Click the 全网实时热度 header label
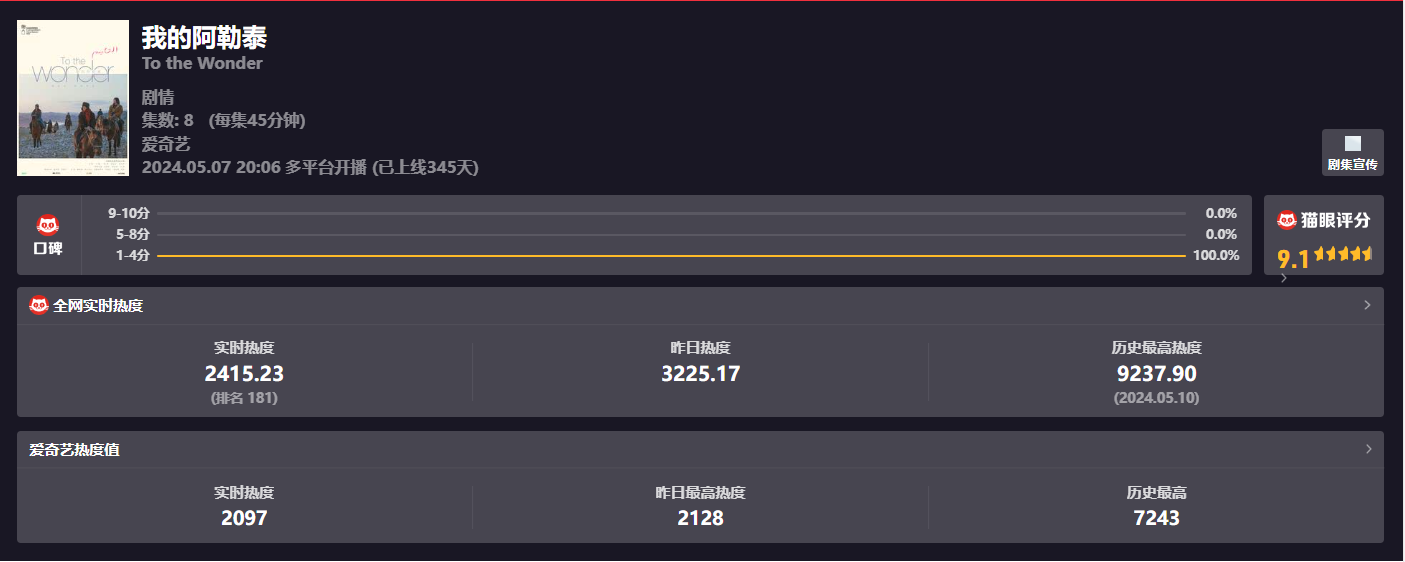The image size is (1405, 562). (98, 305)
